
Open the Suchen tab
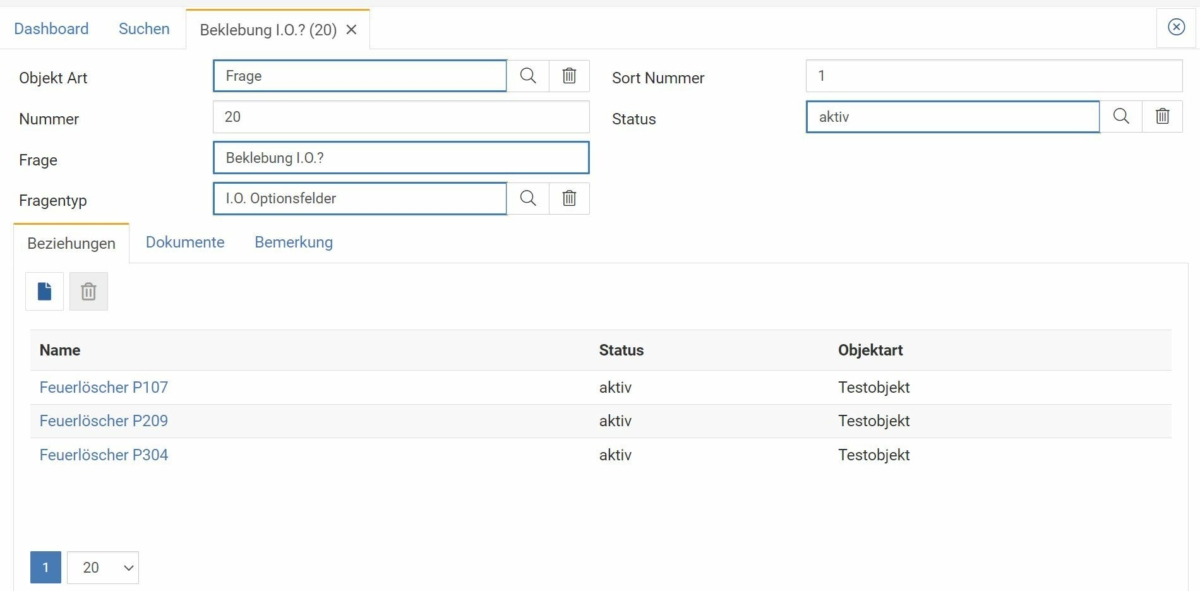click(x=143, y=29)
